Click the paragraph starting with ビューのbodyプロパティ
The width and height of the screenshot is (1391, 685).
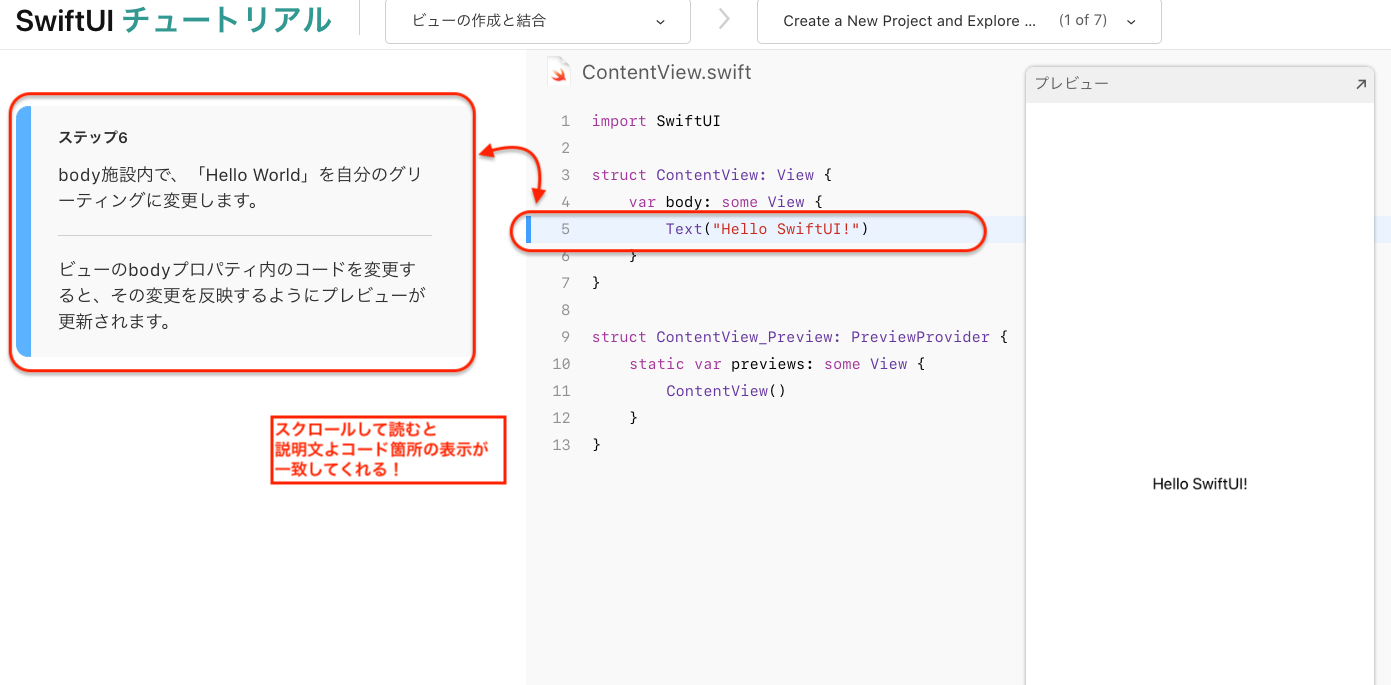pyautogui.click(x=242, y=296)
